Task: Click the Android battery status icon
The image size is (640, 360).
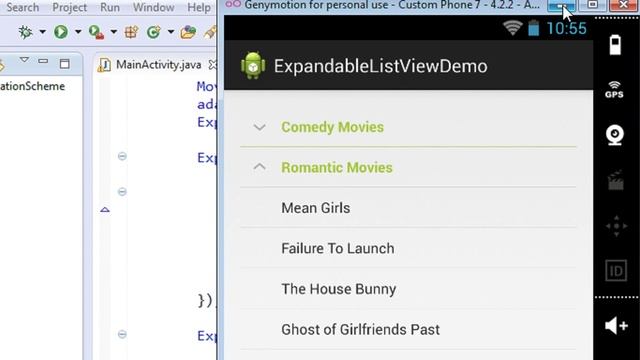Action: point(533,28)
